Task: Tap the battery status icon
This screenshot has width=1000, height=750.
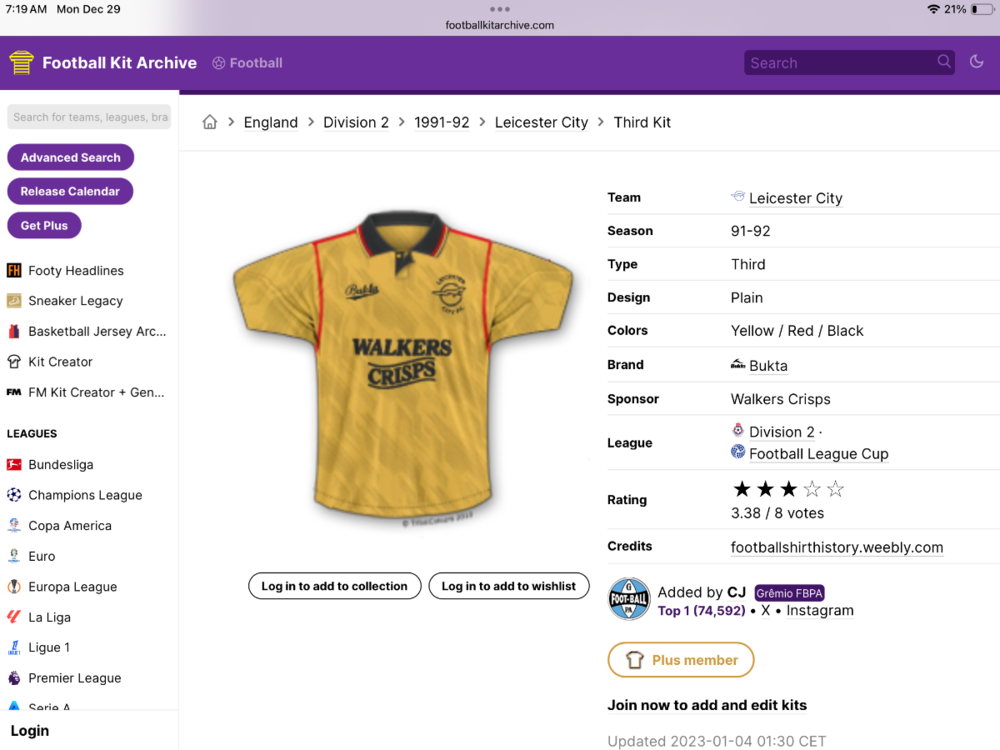Action: point(982,9)
